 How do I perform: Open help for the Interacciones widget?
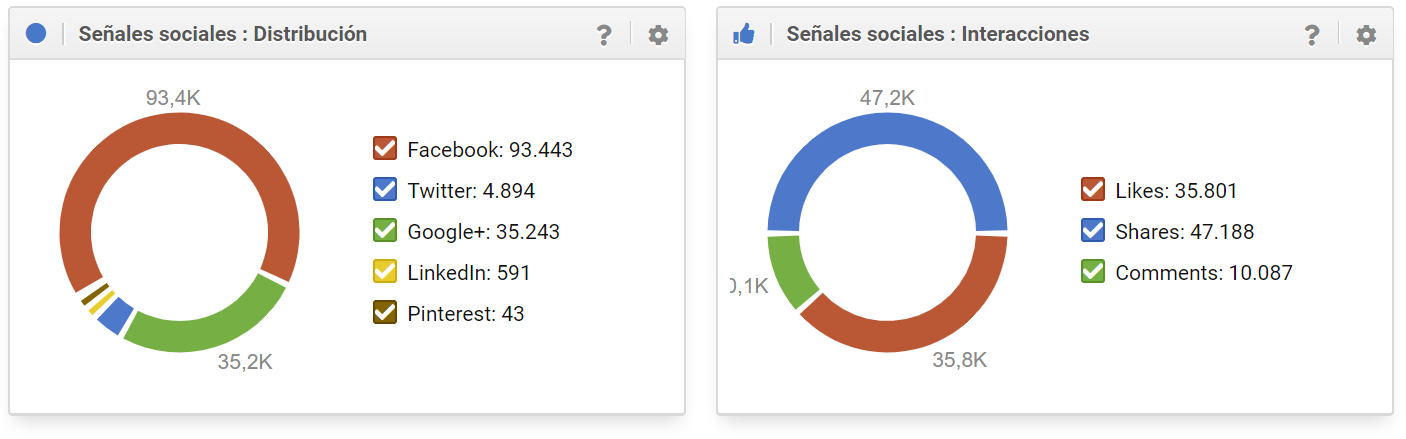coord(1312,35)
